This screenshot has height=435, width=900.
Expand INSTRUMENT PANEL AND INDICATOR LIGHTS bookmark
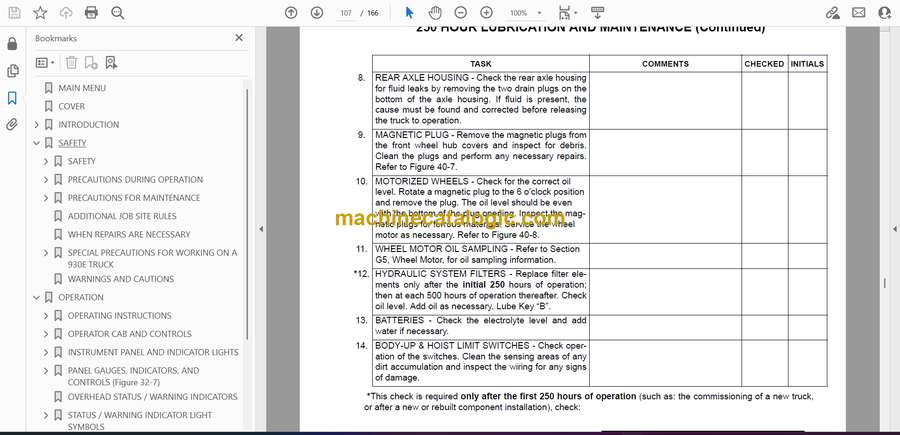[46, 352]
